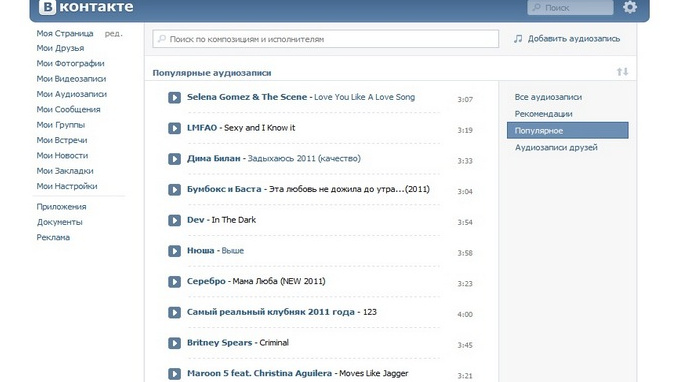The width and height of the screenshot is (680, 382).
Task: Click artist name Серебро
Action: point(206,281)
